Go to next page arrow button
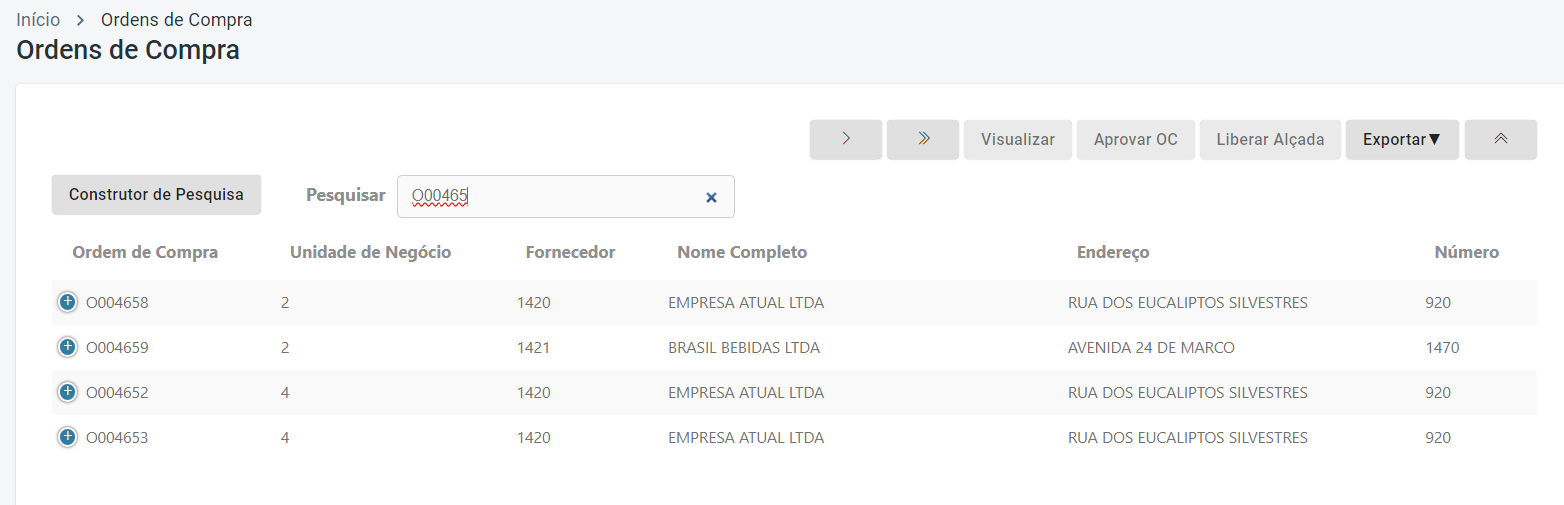This screenshot has width=1564, height=505. [845, 139]
